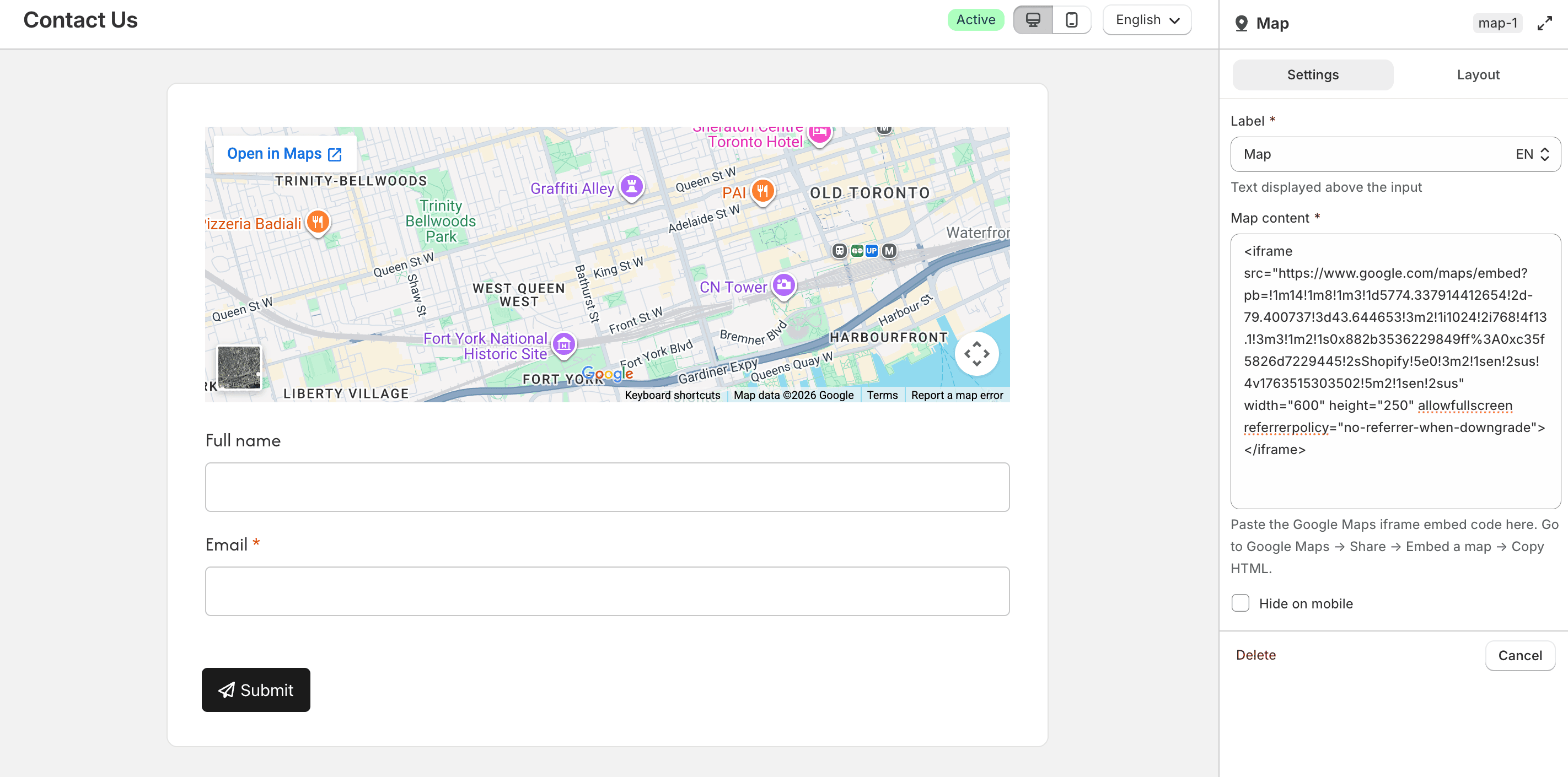The height and width of the screenshot is (777, 1568).
Task: Click the Map pin icon in panel header
Action: tap(1241, 23)
